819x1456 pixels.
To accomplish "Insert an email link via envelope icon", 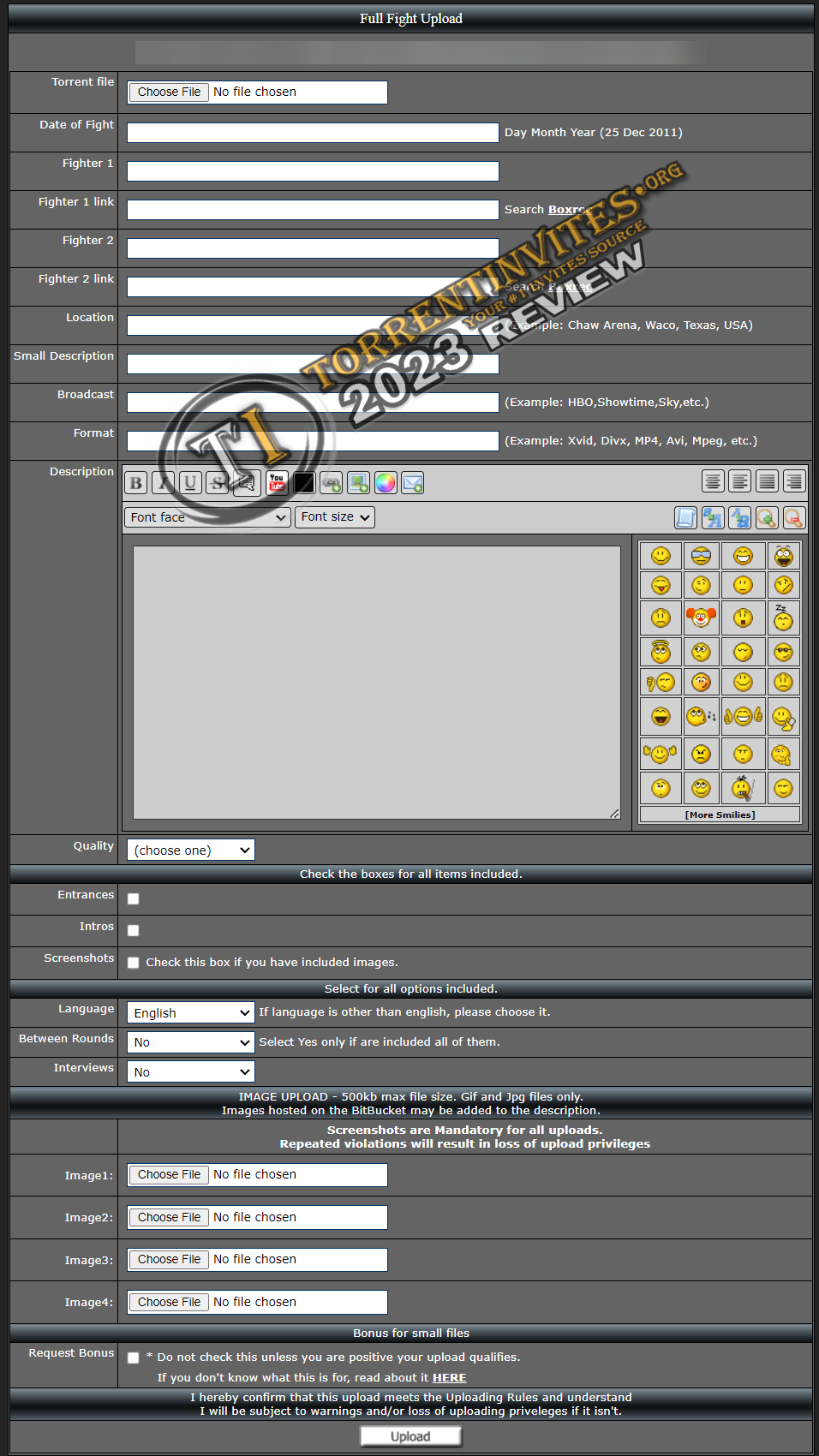I will click(413, 483).
